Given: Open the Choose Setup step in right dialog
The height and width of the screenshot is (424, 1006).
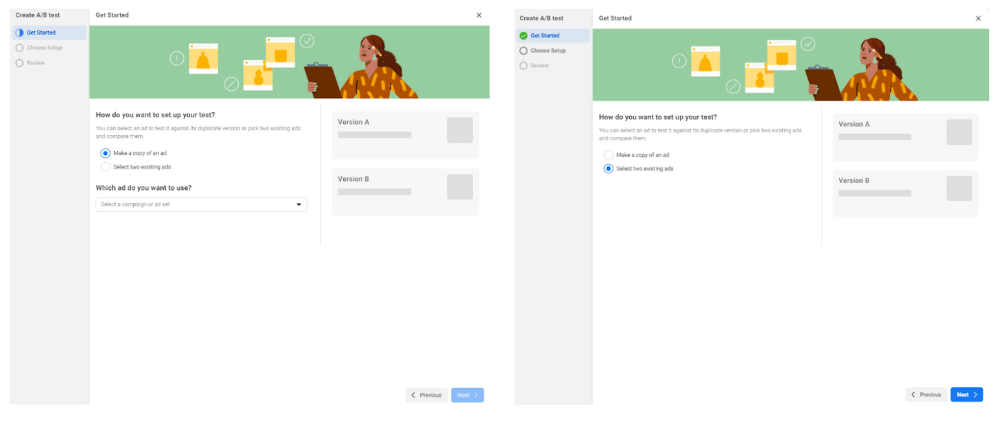Looking at the screenshot, I should (x=547, y=50).
